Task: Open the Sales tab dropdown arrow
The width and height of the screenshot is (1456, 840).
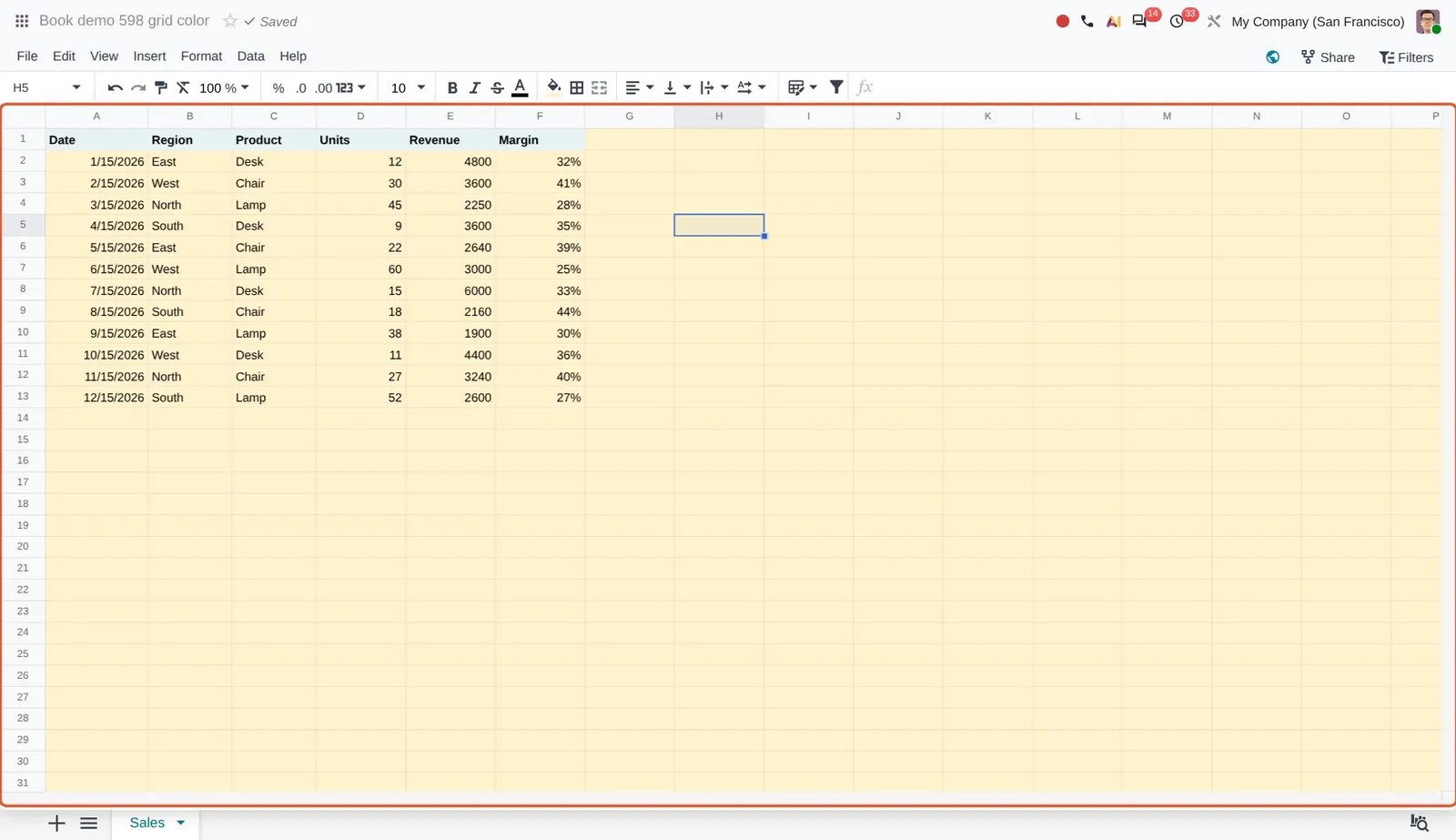Action: point(181,823)
